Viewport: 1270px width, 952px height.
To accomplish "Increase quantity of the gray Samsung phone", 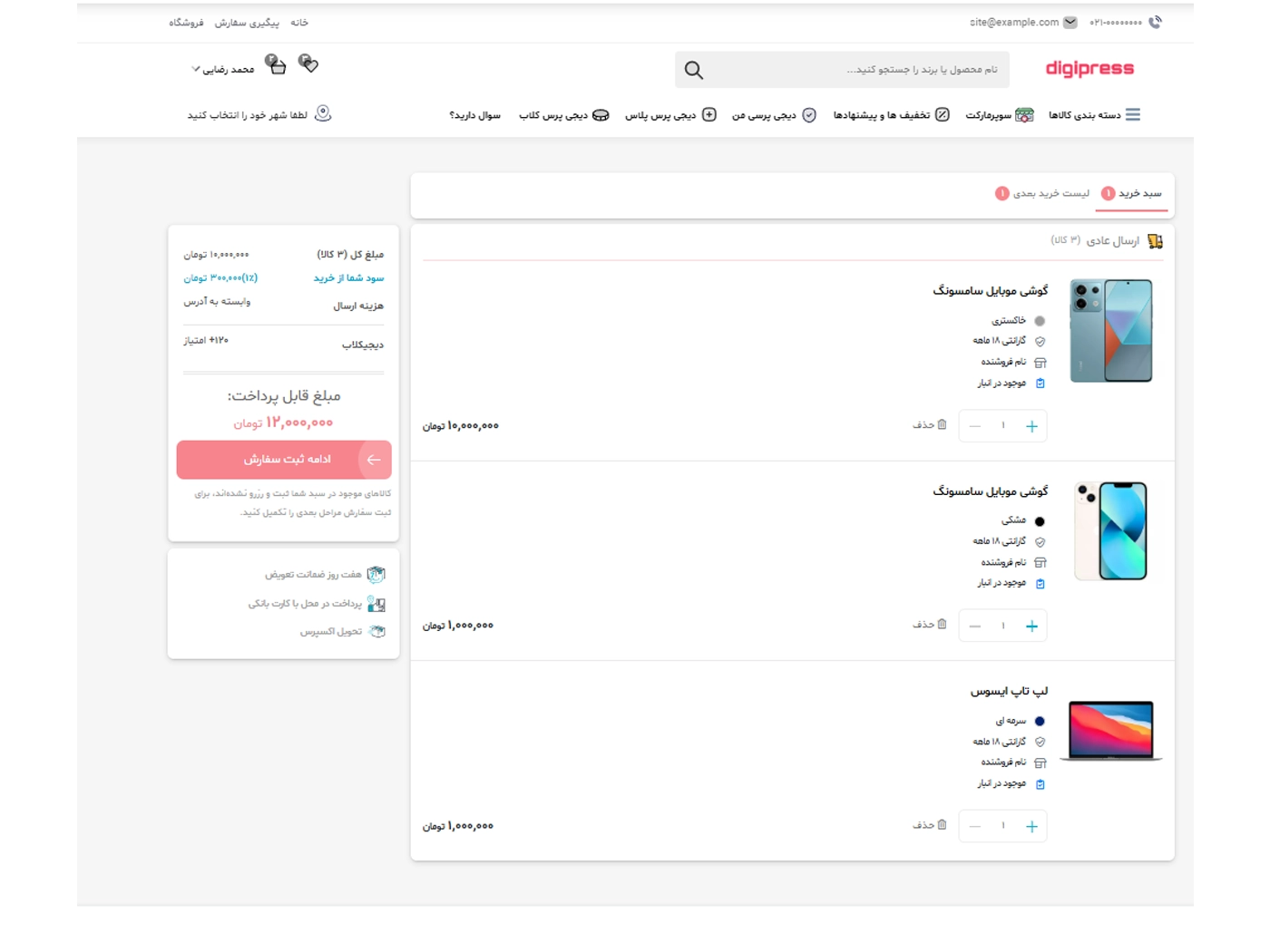I will point(1031,426).
